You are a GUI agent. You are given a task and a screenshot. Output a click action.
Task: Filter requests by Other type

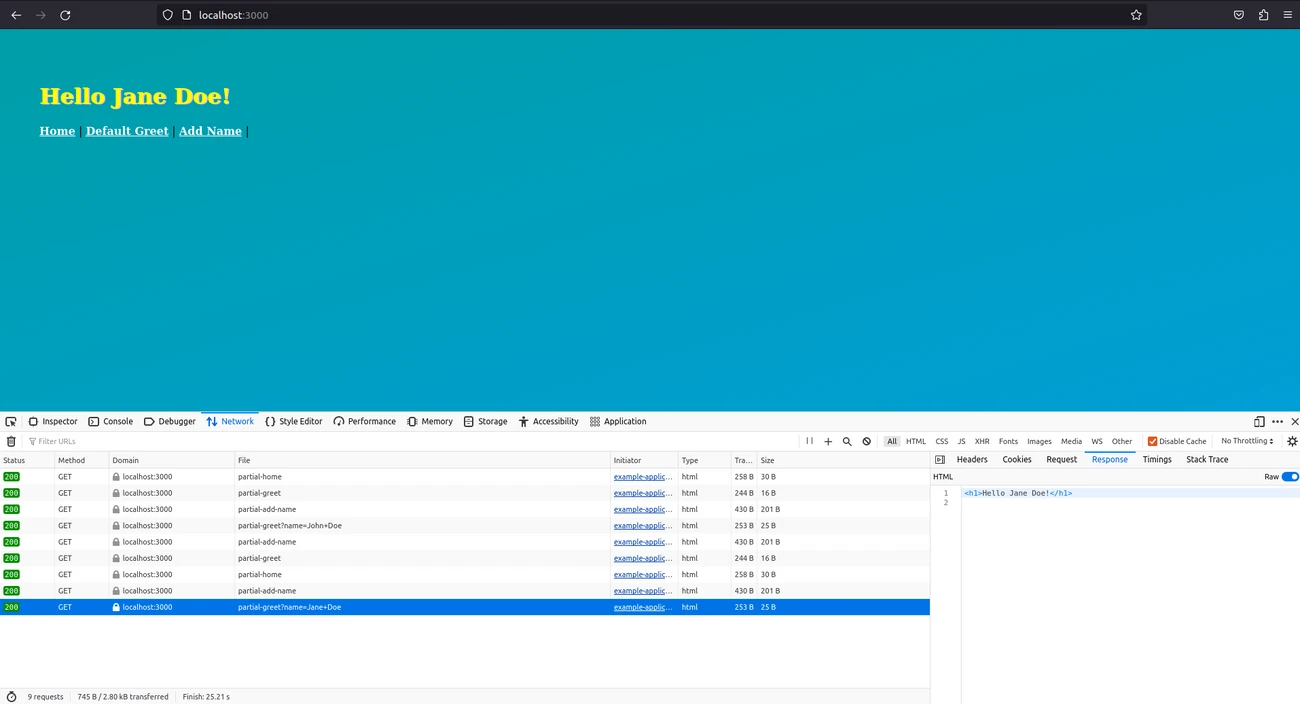tap(1122, 441)
